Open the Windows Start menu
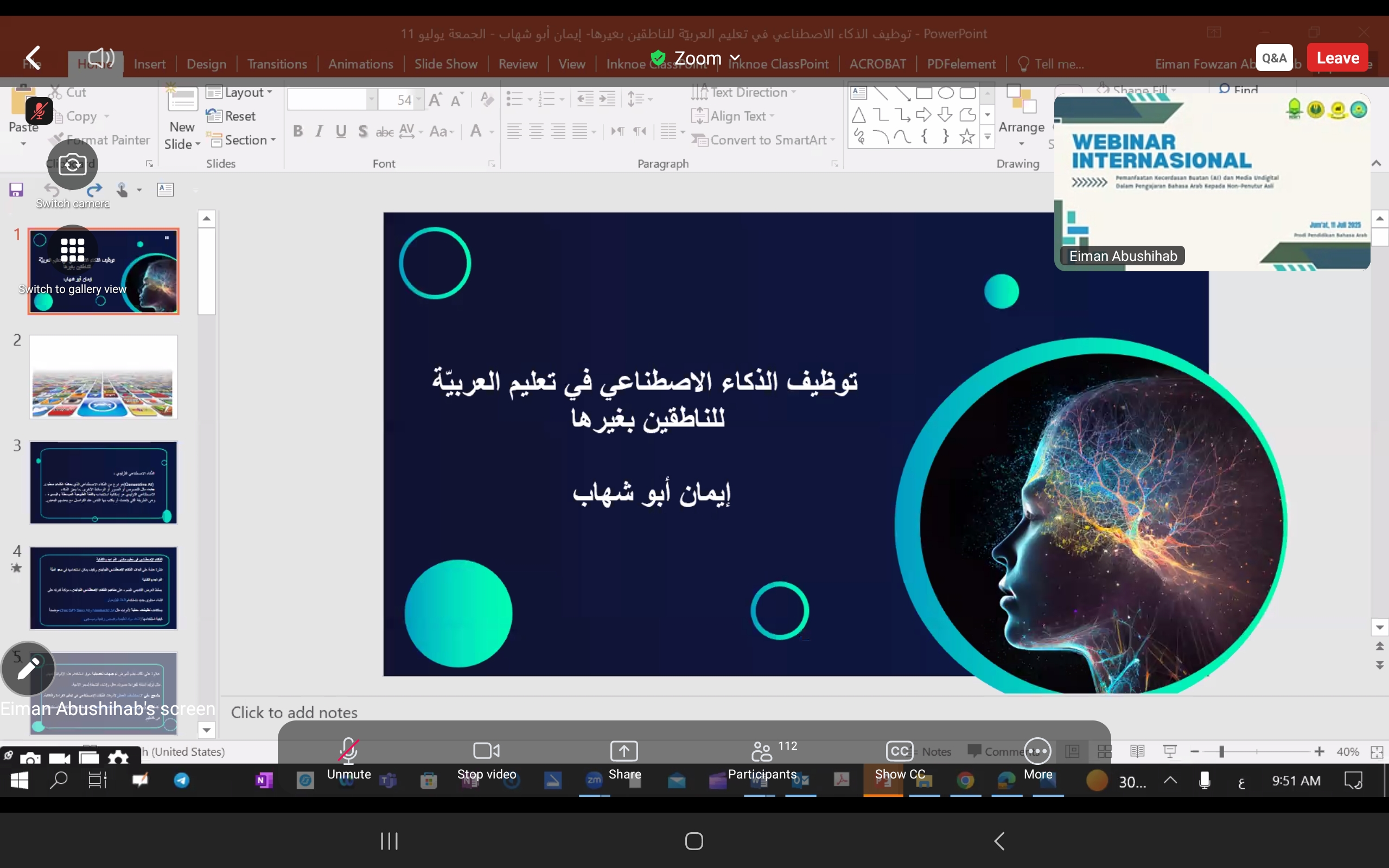 tap(20, 780)
